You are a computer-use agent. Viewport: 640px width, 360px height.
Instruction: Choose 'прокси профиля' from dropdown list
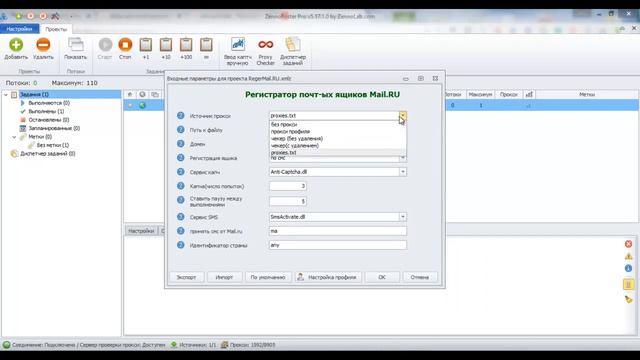coord(338,131)
